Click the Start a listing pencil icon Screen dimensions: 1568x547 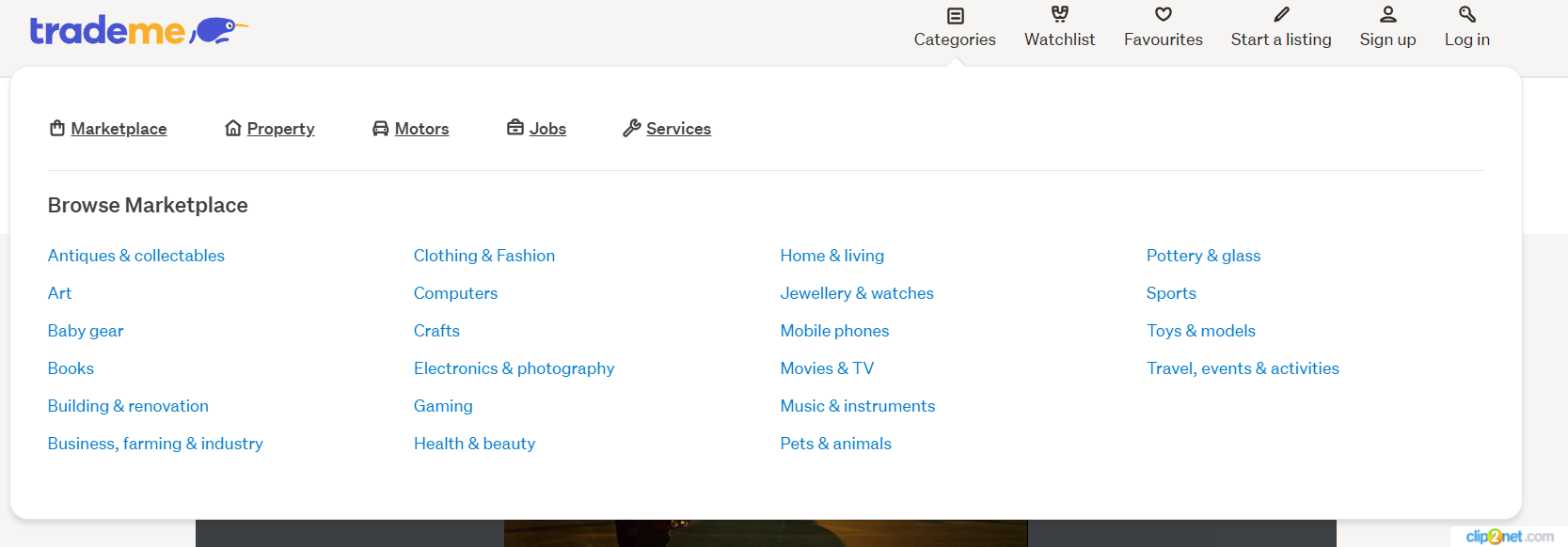(1281, 14)
